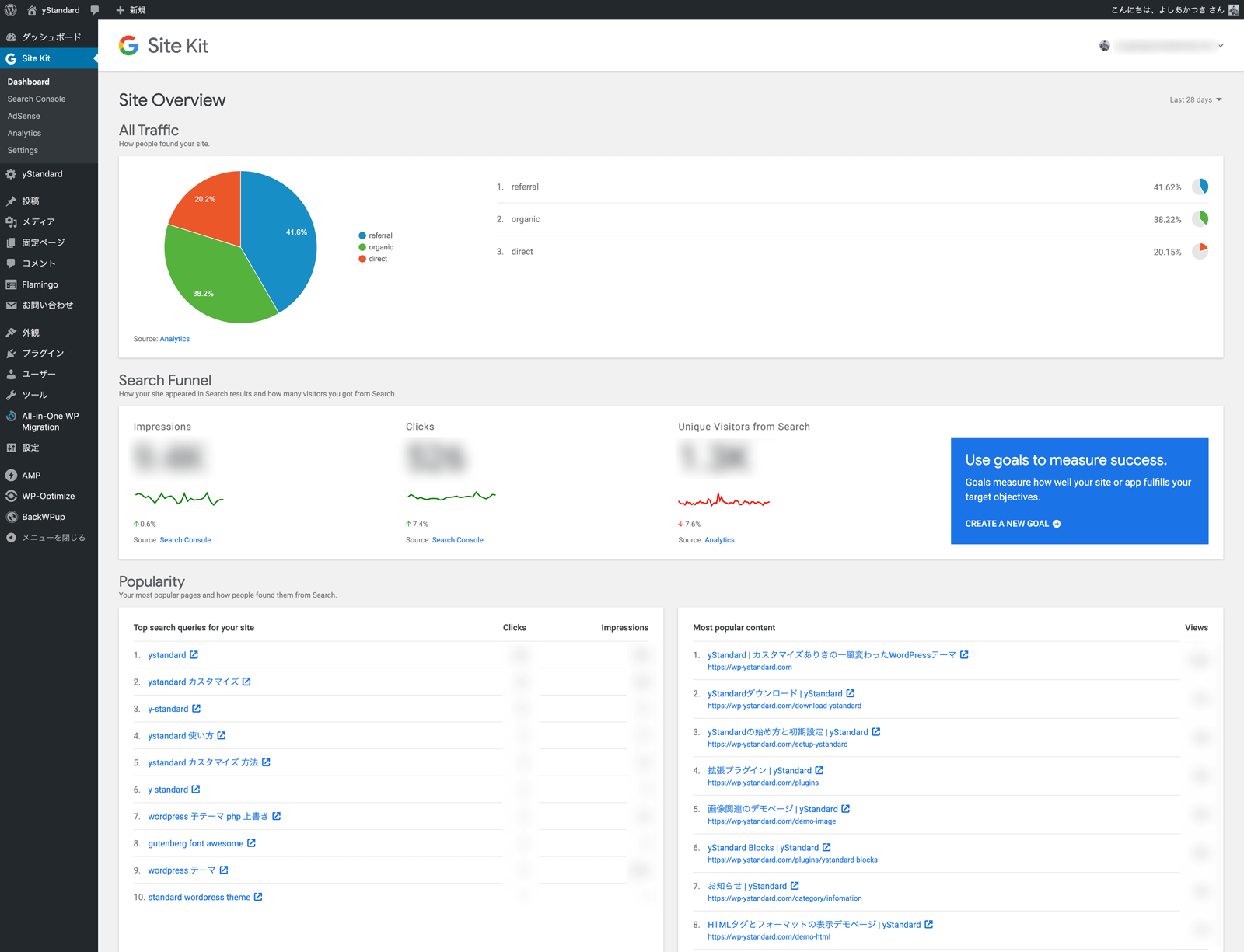
Task: Go to AdSense submenu
Action: [24, 116]
